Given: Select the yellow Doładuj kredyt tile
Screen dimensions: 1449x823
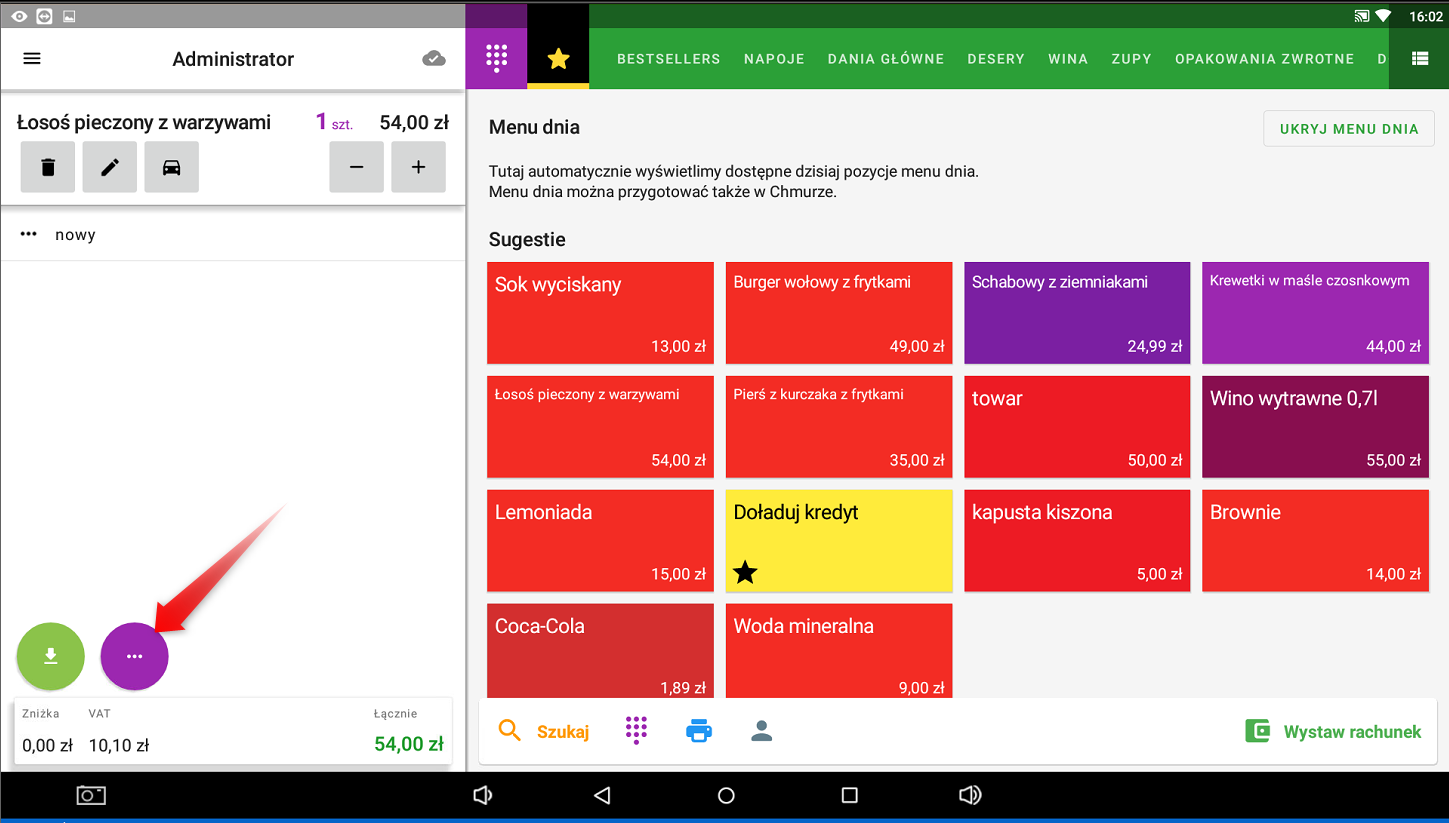Looking at the screenshot, I should (x=839, y=540).
